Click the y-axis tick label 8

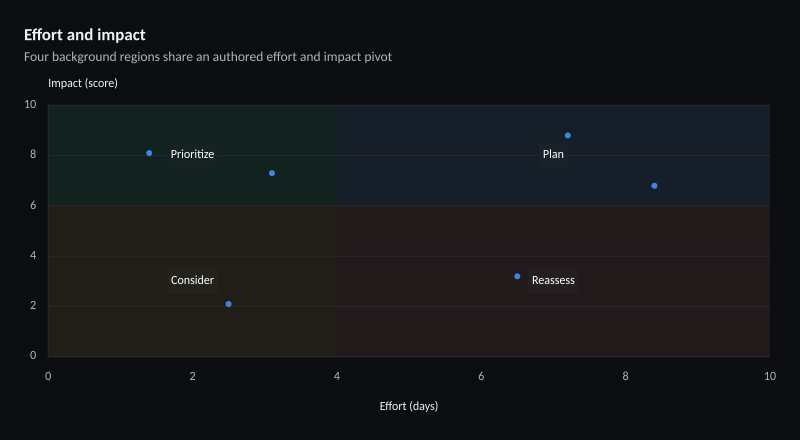tap(33, 154)
